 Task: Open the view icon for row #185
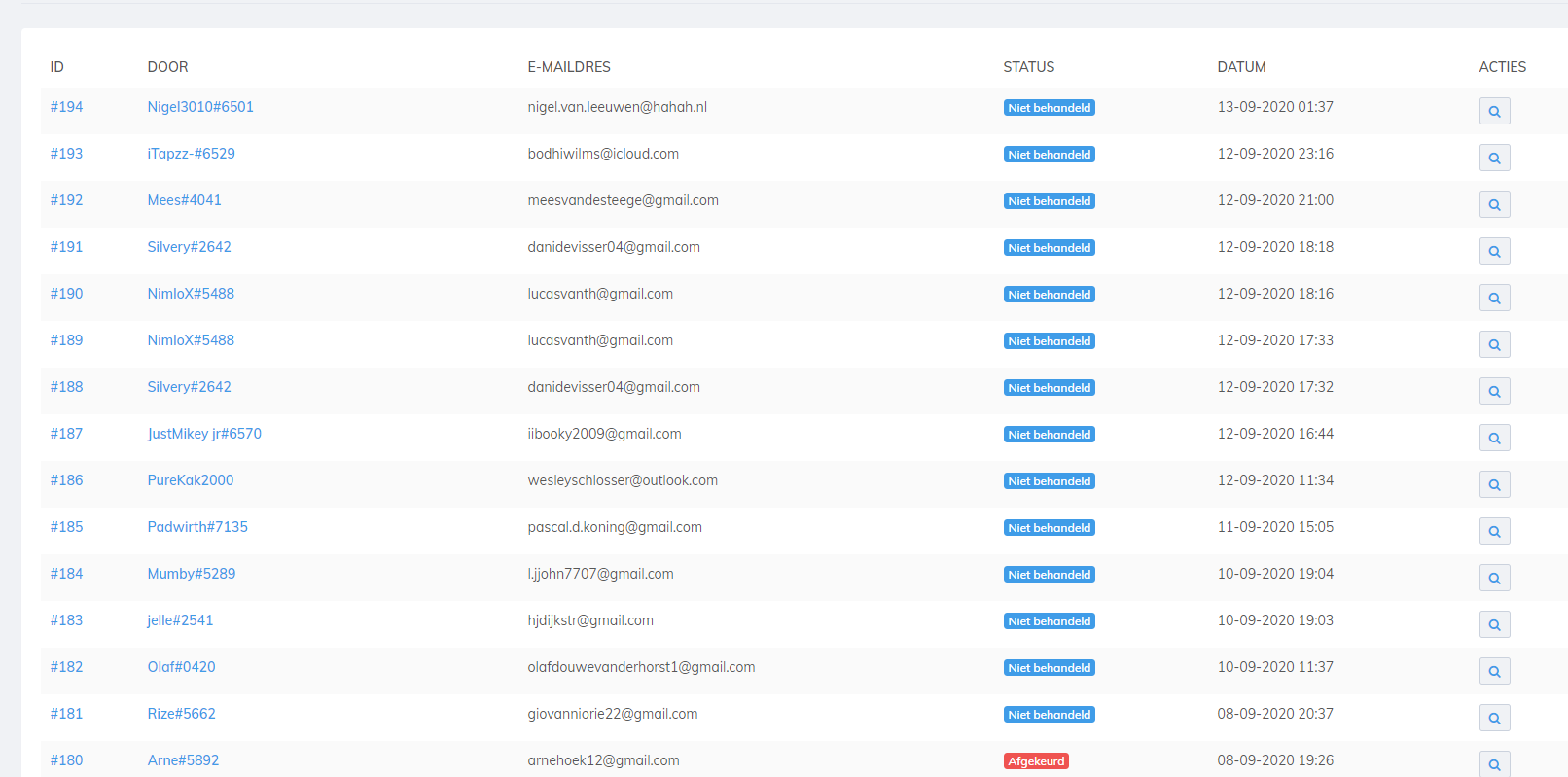pyautogui.click(x=1494, y=531)
